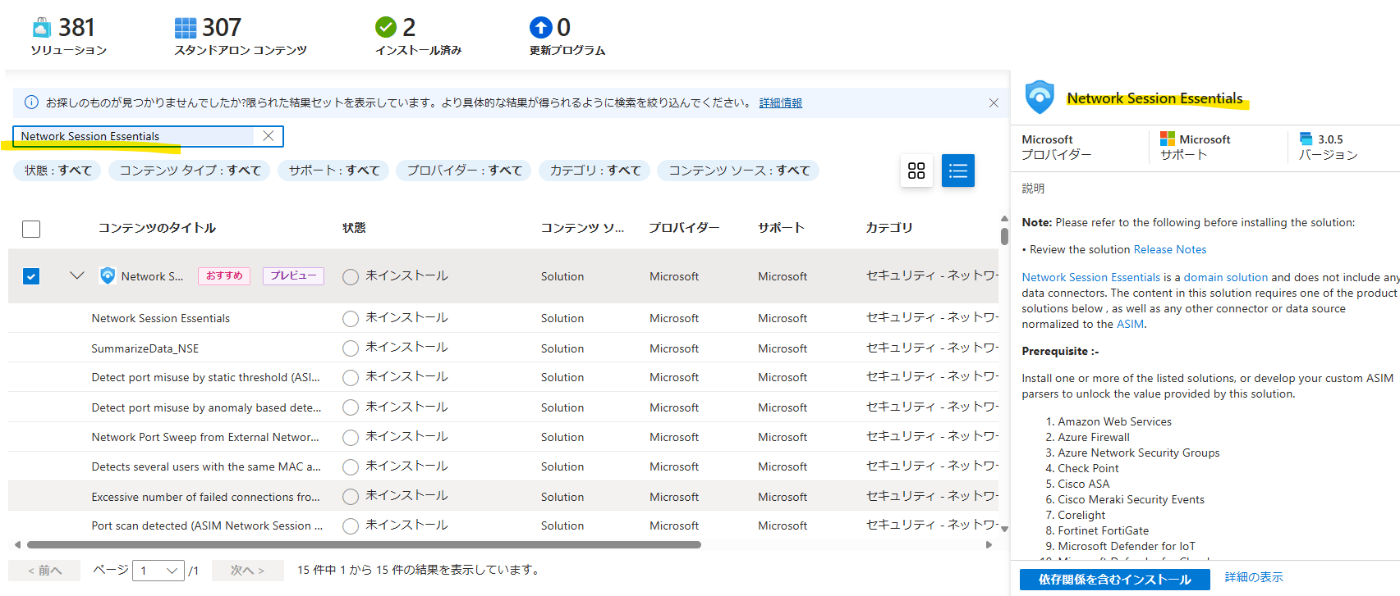Viewport: 1400px width, 596px height.
Task: Open the domain solution link
Action: pyautogui.click(x=1226, y=277)
